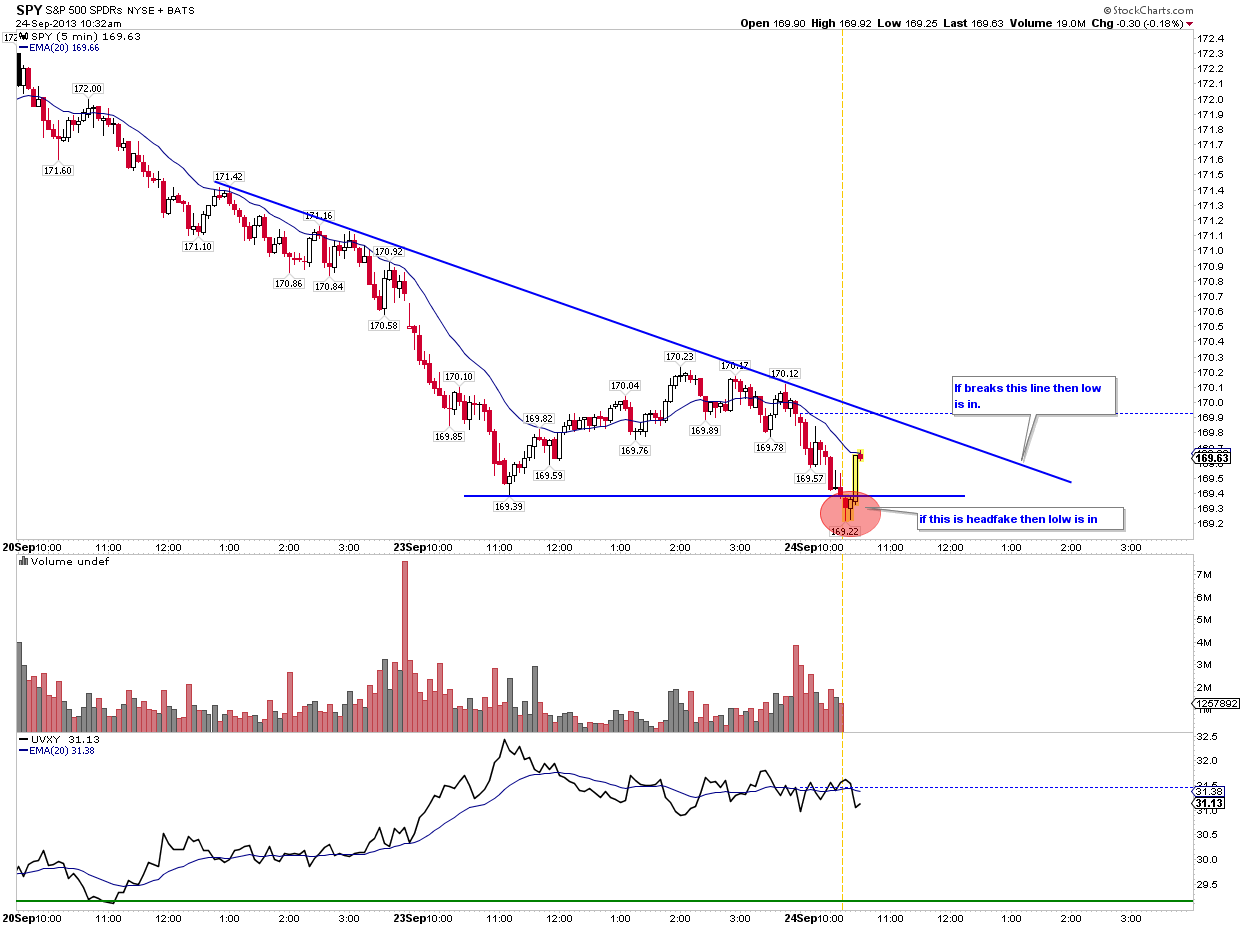
Task: Click the boxed '31.13' UVXY axis tag
Action: (1210, 803)
